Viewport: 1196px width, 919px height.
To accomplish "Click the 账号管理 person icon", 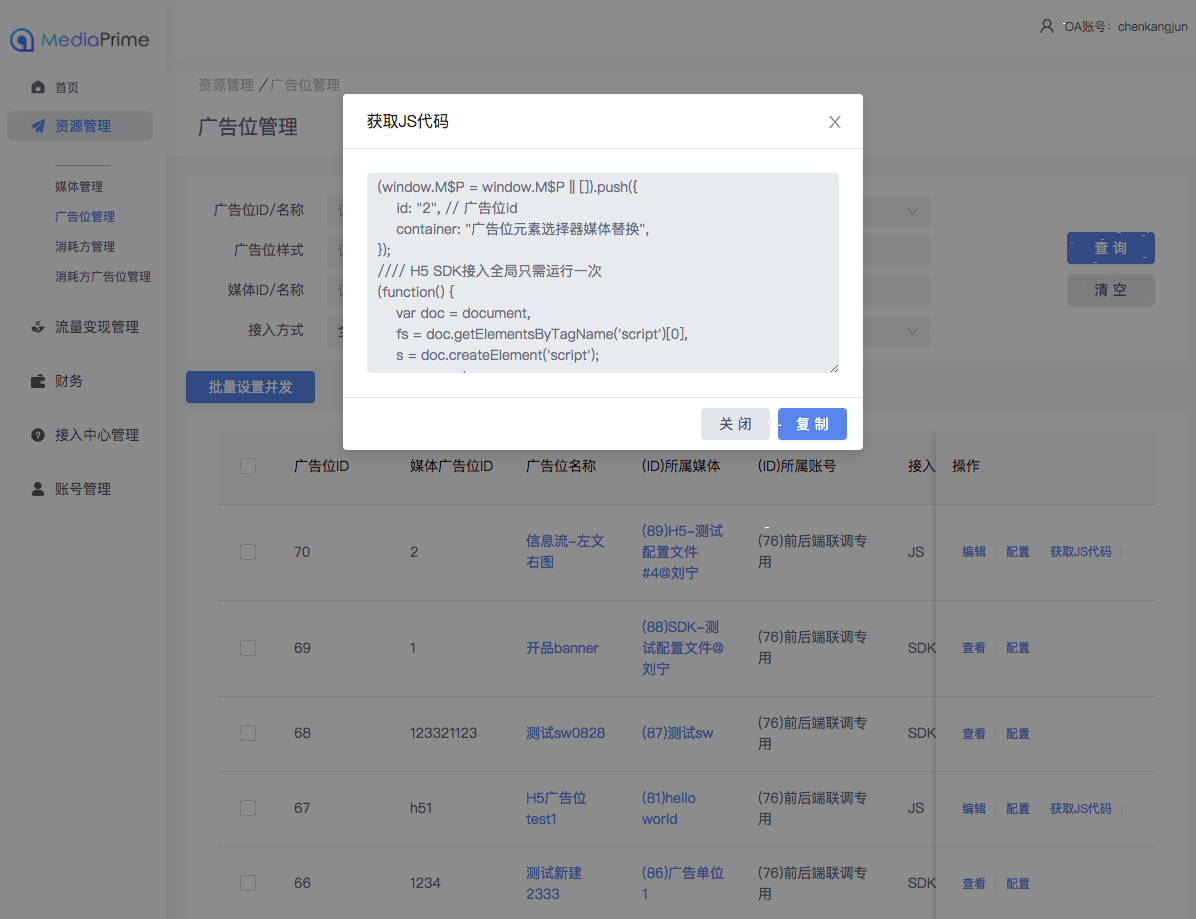I will (37, 489).
